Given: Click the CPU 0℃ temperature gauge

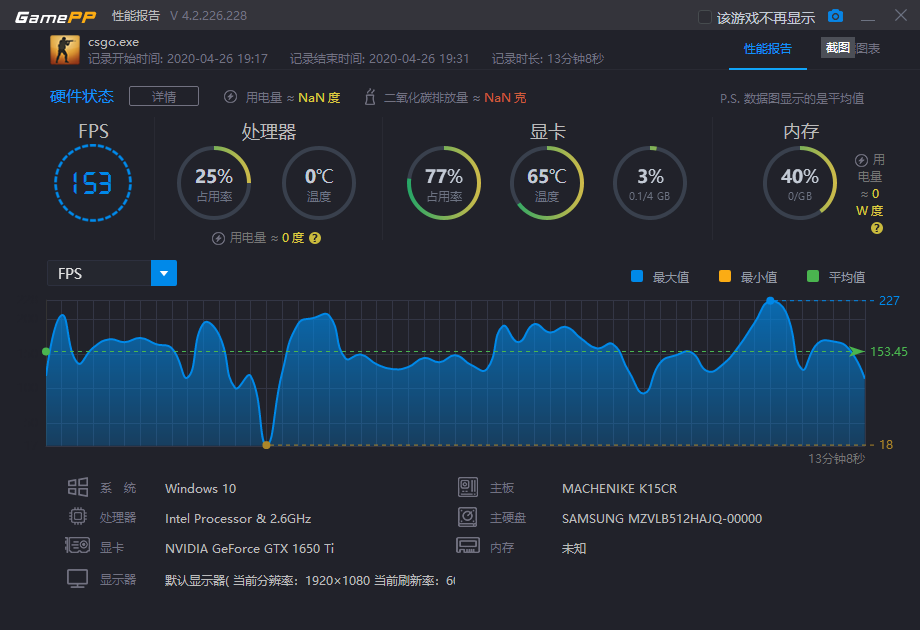Looking at the screenshot, I should (x=319, y=183).
